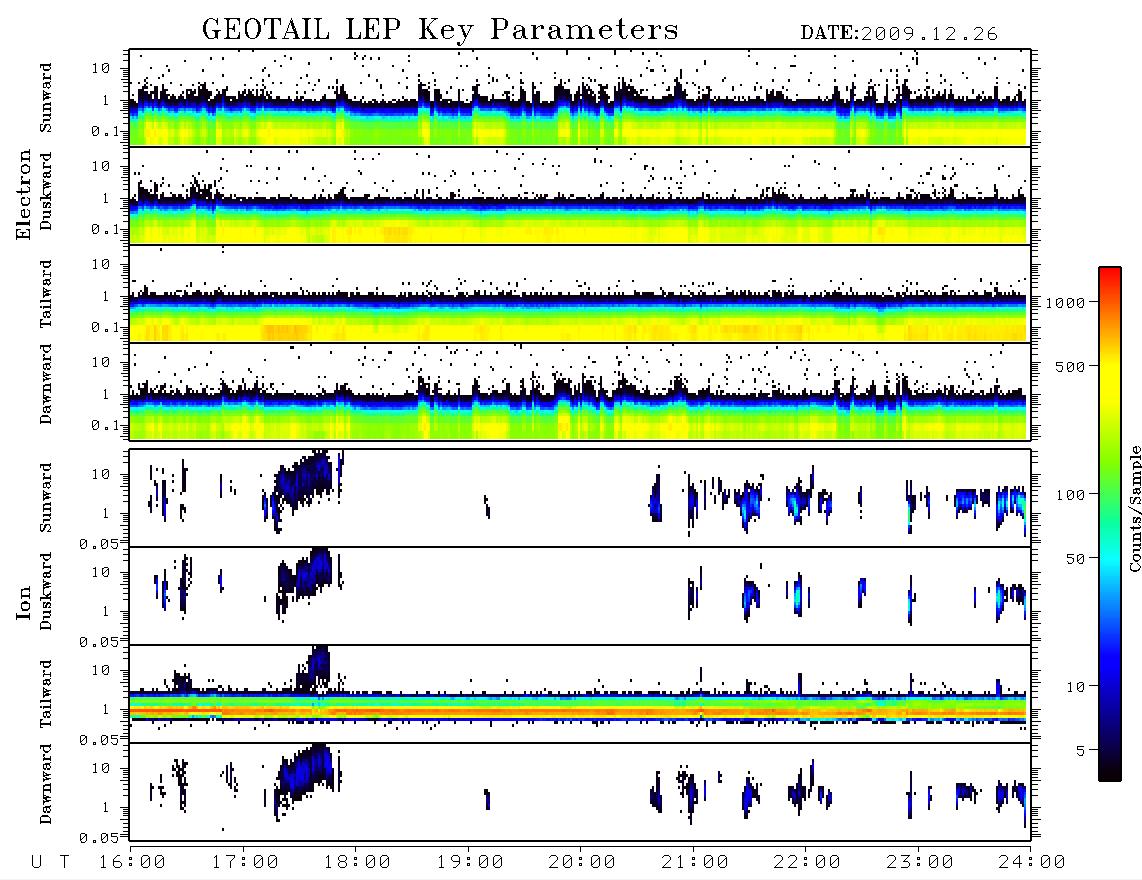Select the Ion "Tailward" panel label
1142x880 pixels.
click(46, 694)
